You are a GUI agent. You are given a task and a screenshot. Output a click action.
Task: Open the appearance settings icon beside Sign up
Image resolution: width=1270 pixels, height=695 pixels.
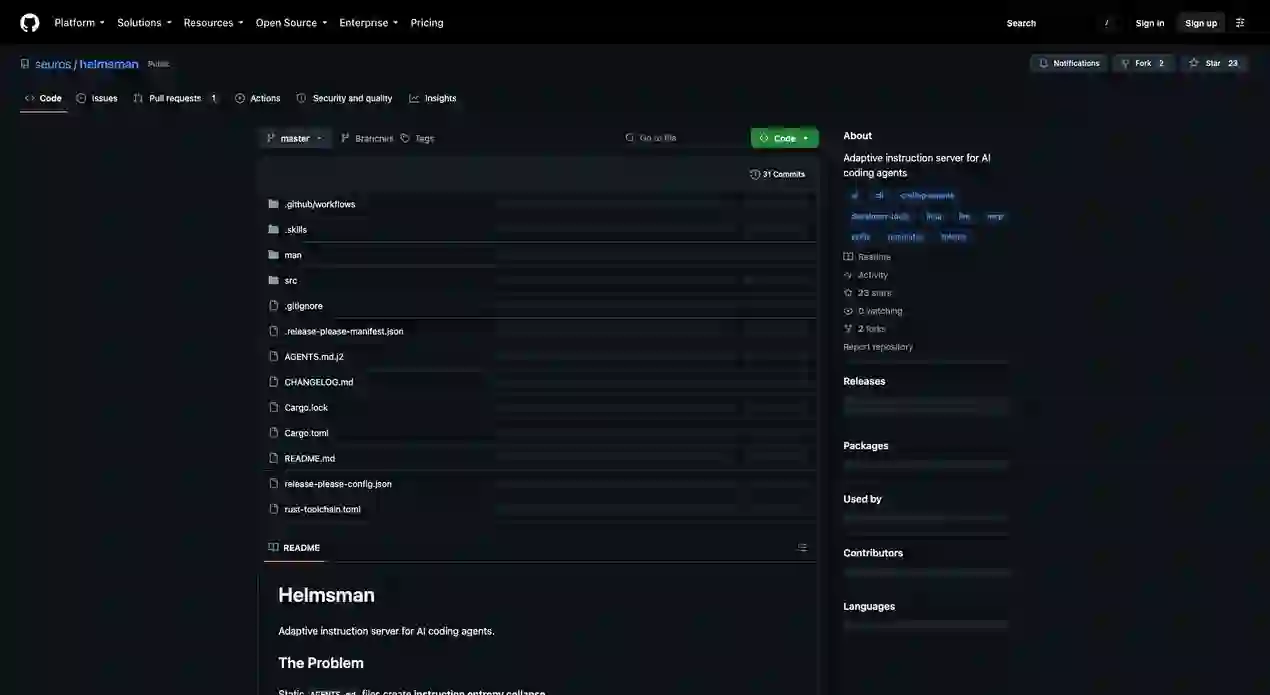tap(1240, 23)
